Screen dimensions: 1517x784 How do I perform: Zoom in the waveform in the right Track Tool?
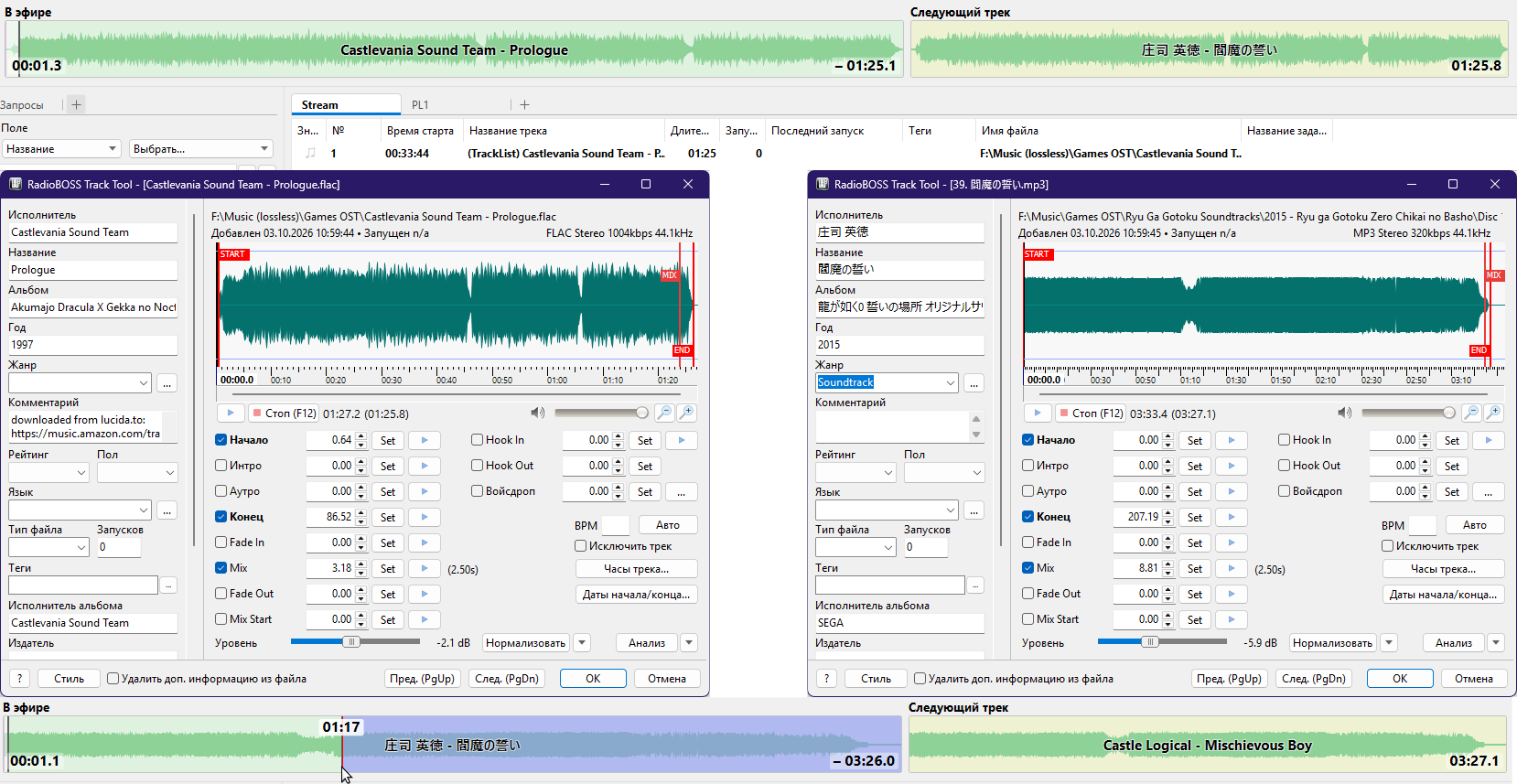[1493, 413]
